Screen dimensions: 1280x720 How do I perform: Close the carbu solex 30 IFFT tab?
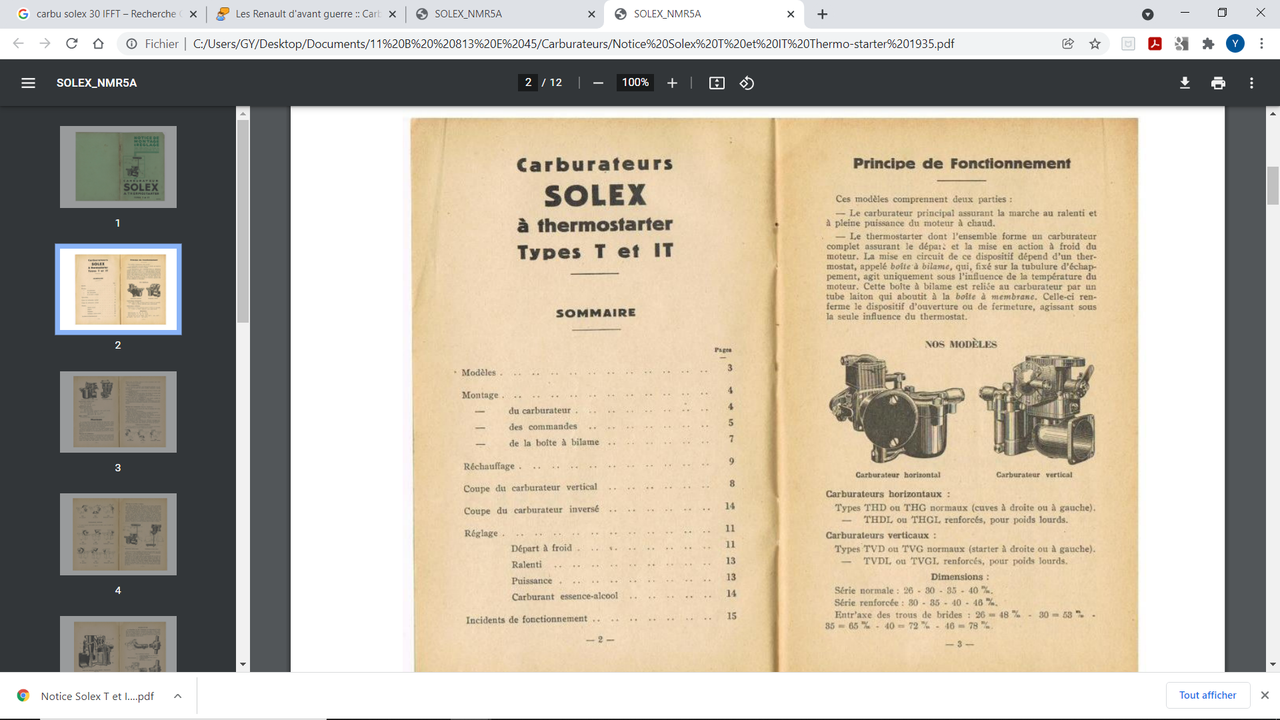(194, 14)
